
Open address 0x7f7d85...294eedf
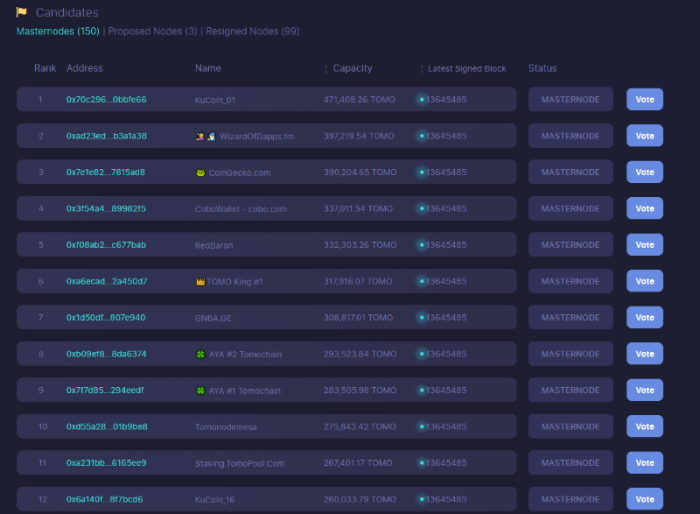(x=105, y=390)
